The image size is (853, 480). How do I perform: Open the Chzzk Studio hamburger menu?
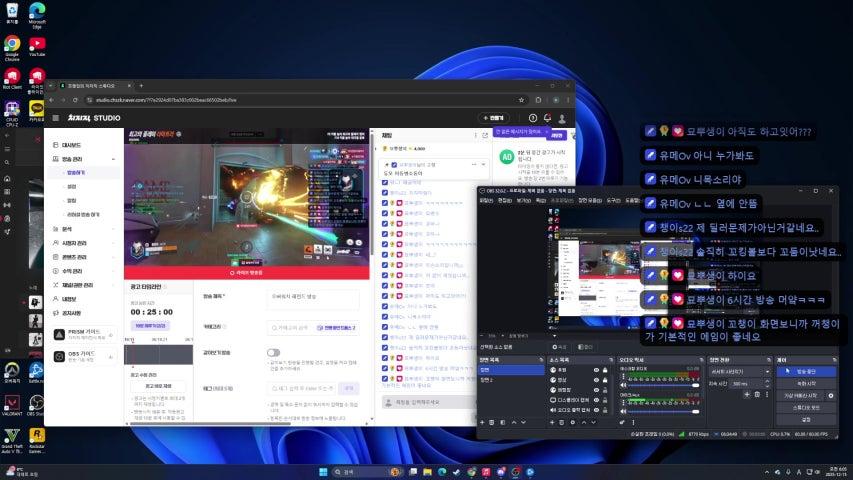(55, 118)
